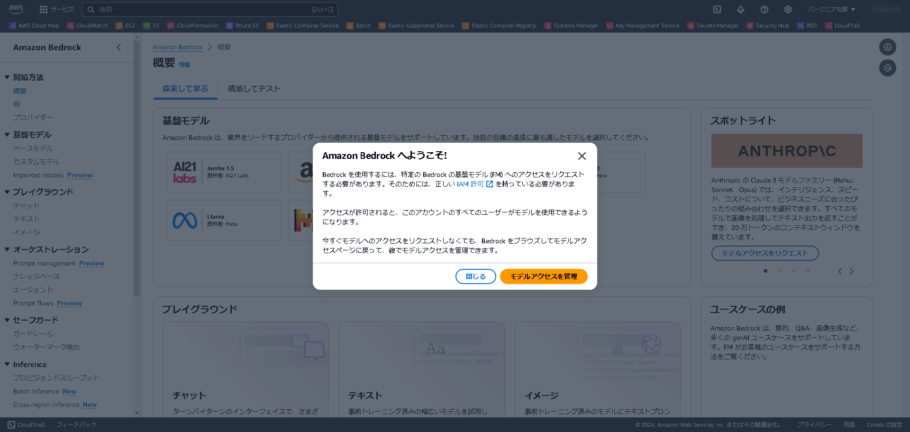Open the Batch shortcut
The width and height of the screenshot is (910, 432).
pos(359,26)
